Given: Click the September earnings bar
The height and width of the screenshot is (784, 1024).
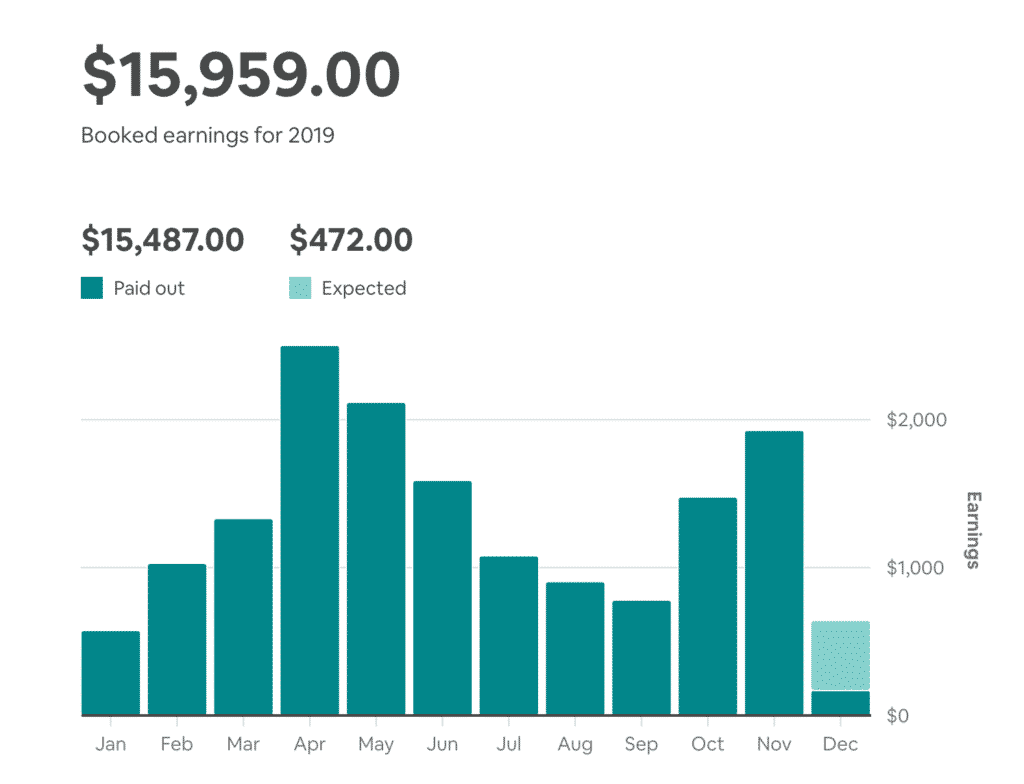Looking at the screenshot, I should [641, 658].
